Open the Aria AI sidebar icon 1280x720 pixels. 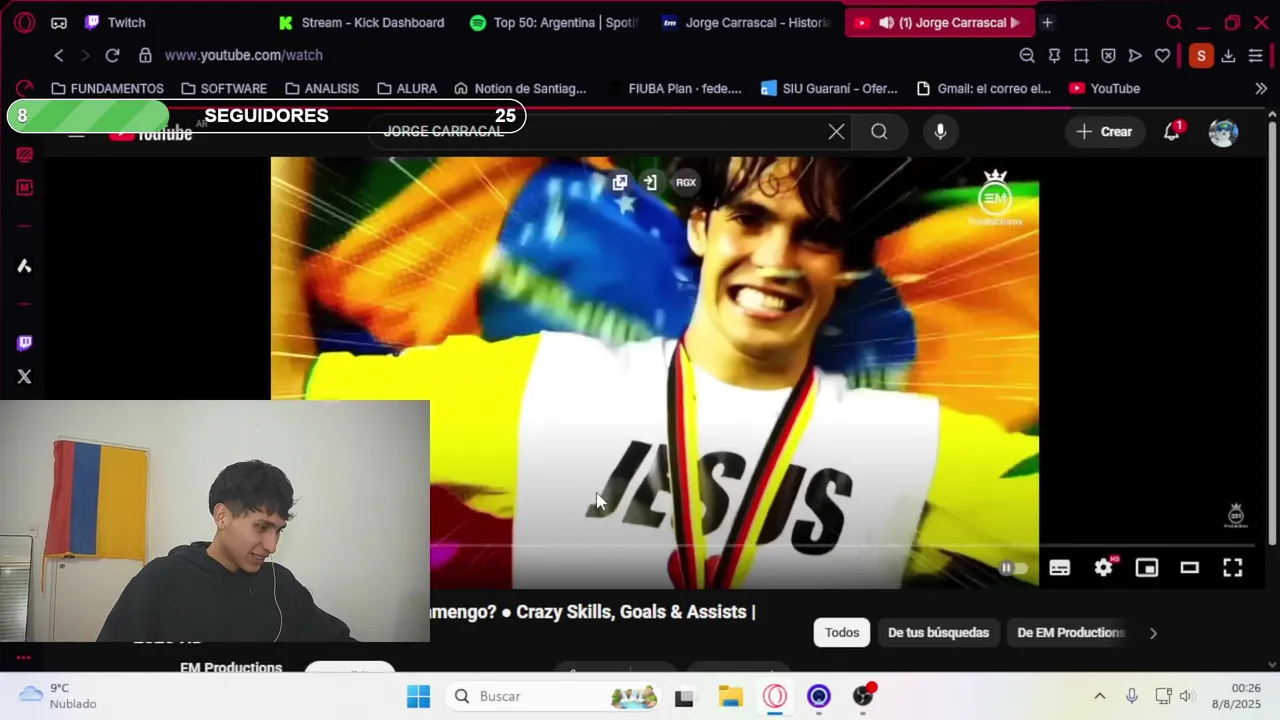24,266
